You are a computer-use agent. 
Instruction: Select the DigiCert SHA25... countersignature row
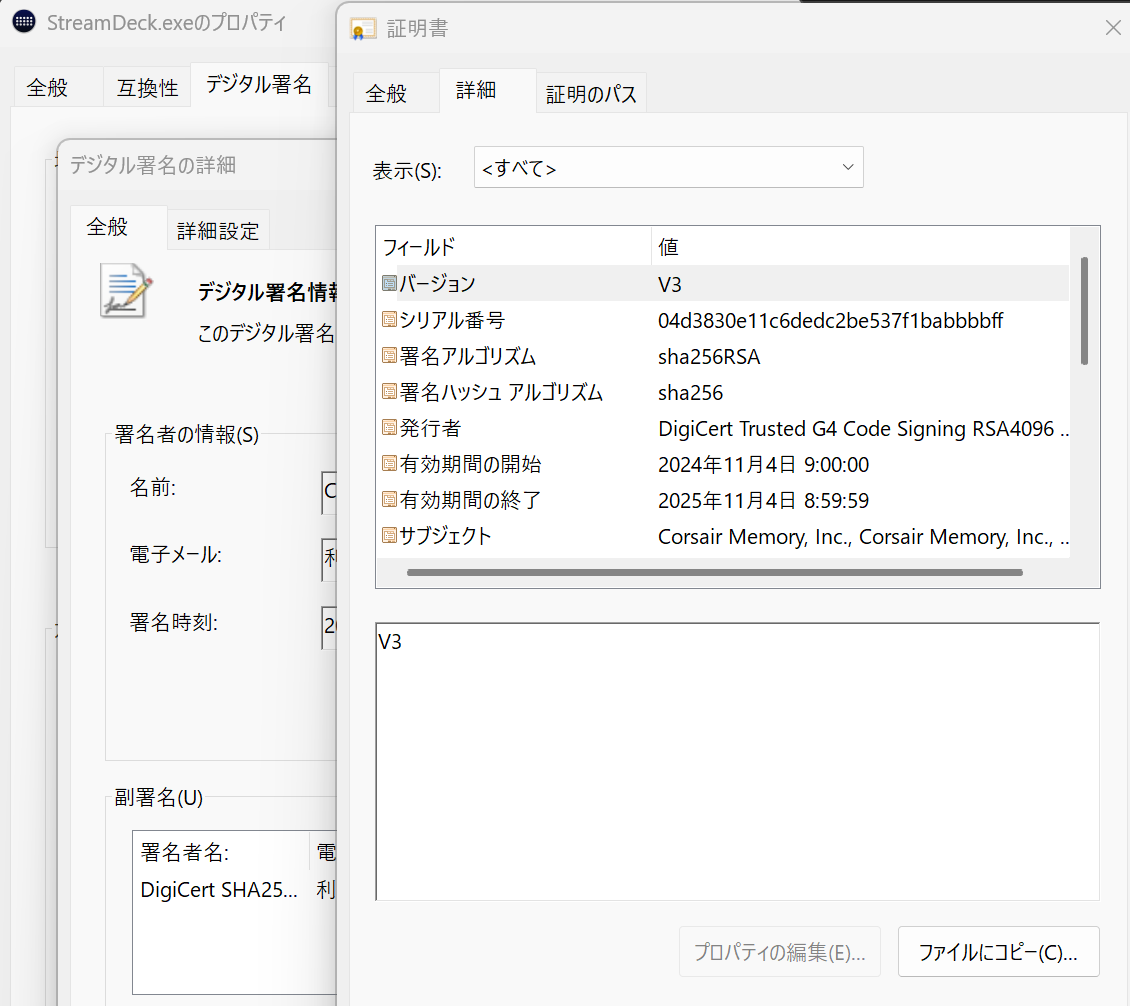pos(236,890)
